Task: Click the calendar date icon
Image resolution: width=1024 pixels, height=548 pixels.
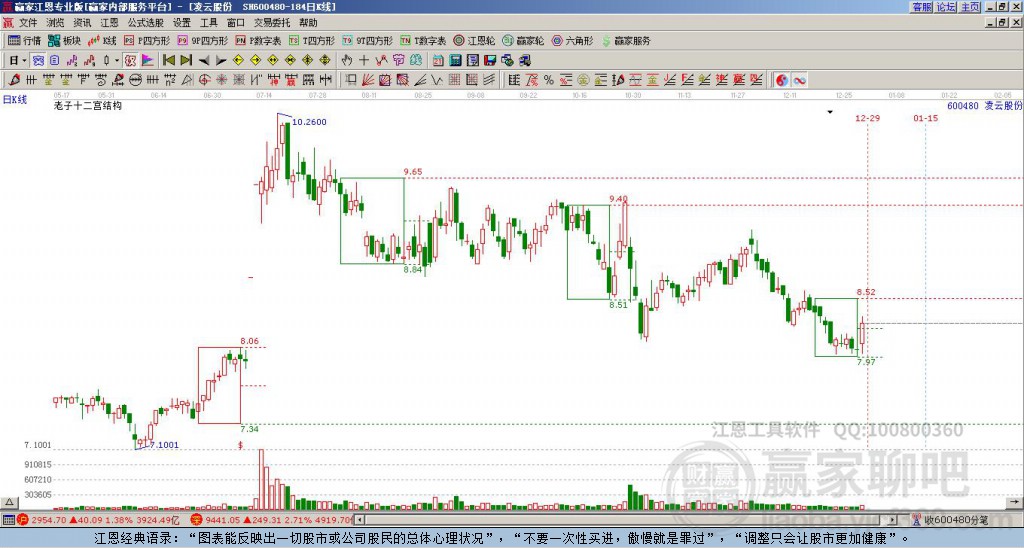Action: click(x=438, y=61)
